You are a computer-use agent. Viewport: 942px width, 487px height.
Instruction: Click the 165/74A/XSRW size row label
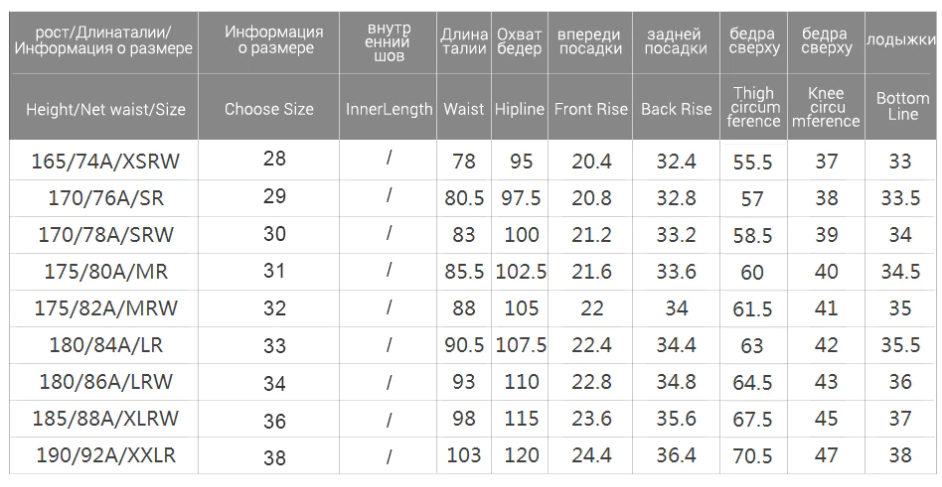106,163
